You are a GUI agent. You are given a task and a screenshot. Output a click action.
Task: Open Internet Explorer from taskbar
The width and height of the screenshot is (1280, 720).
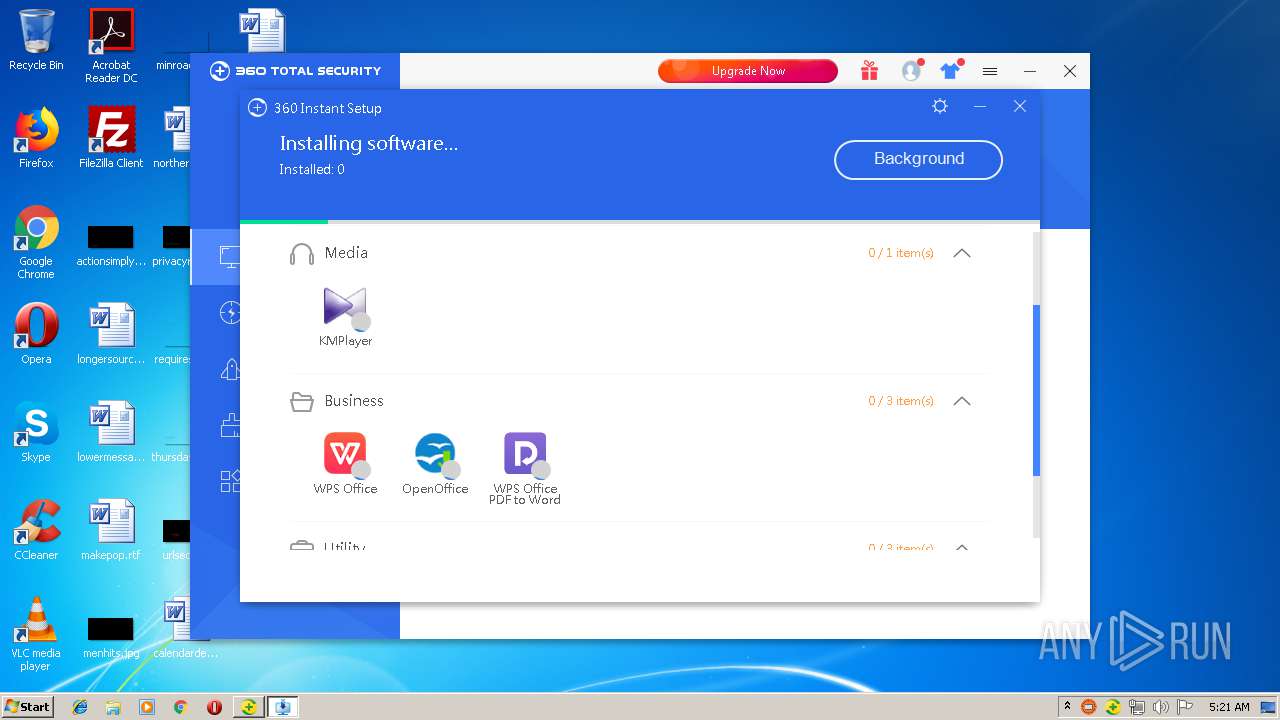point(80,707)
